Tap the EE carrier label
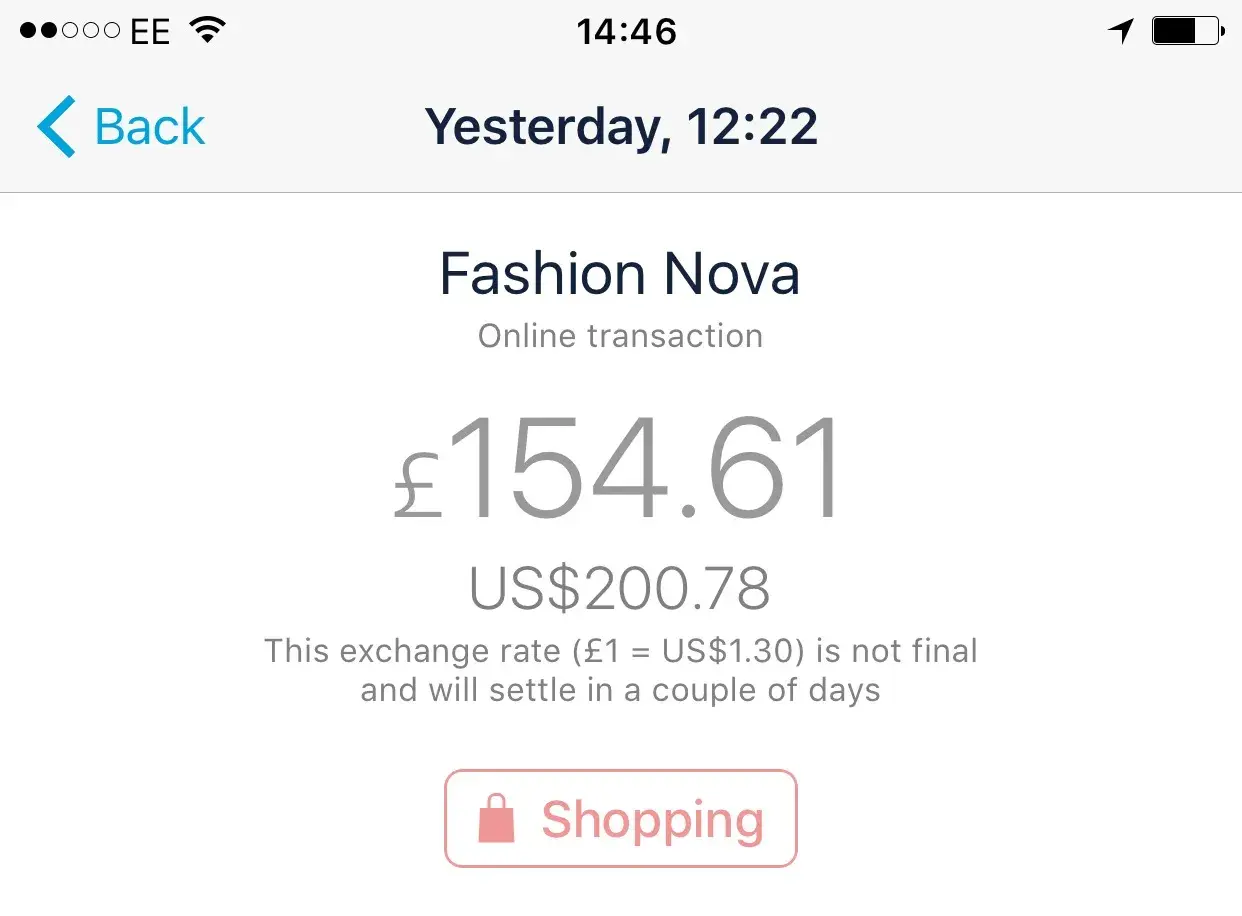 click(150, 32)
